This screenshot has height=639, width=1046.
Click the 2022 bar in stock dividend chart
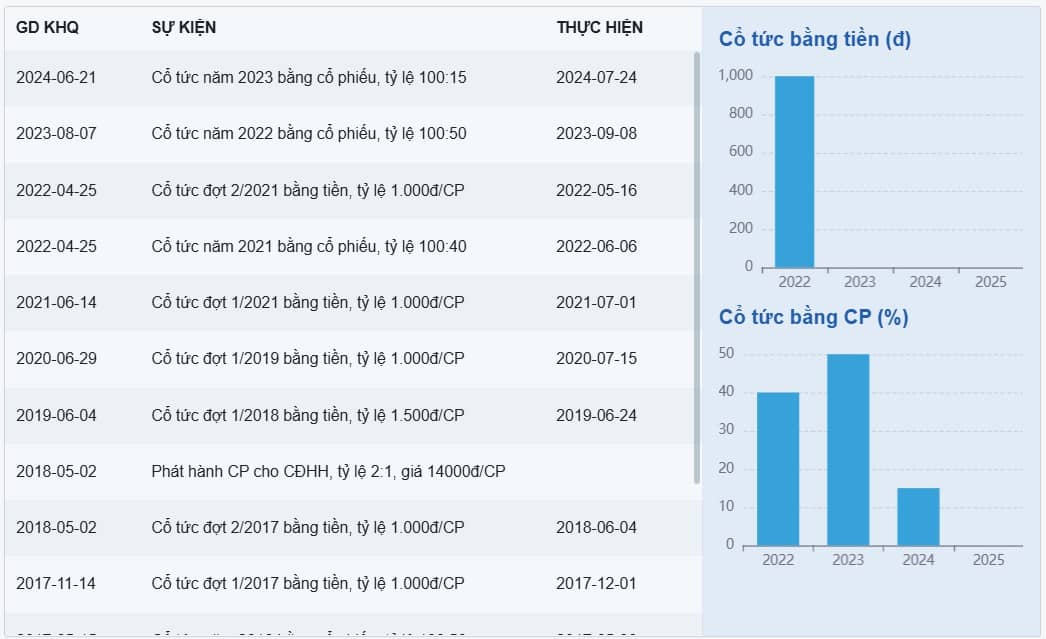click(x=778, y=469)
